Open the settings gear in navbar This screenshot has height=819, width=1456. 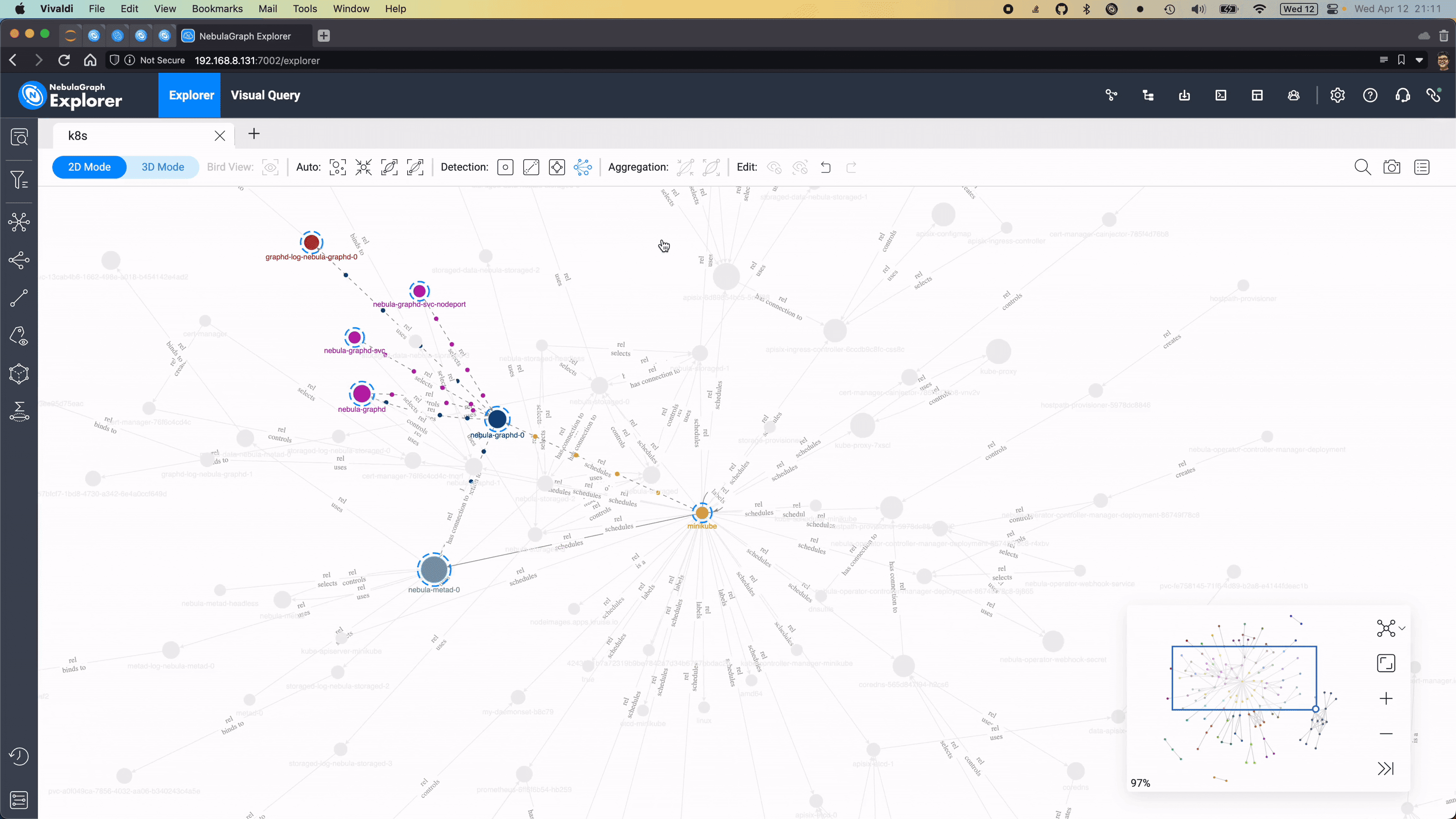click(1337, 96)
